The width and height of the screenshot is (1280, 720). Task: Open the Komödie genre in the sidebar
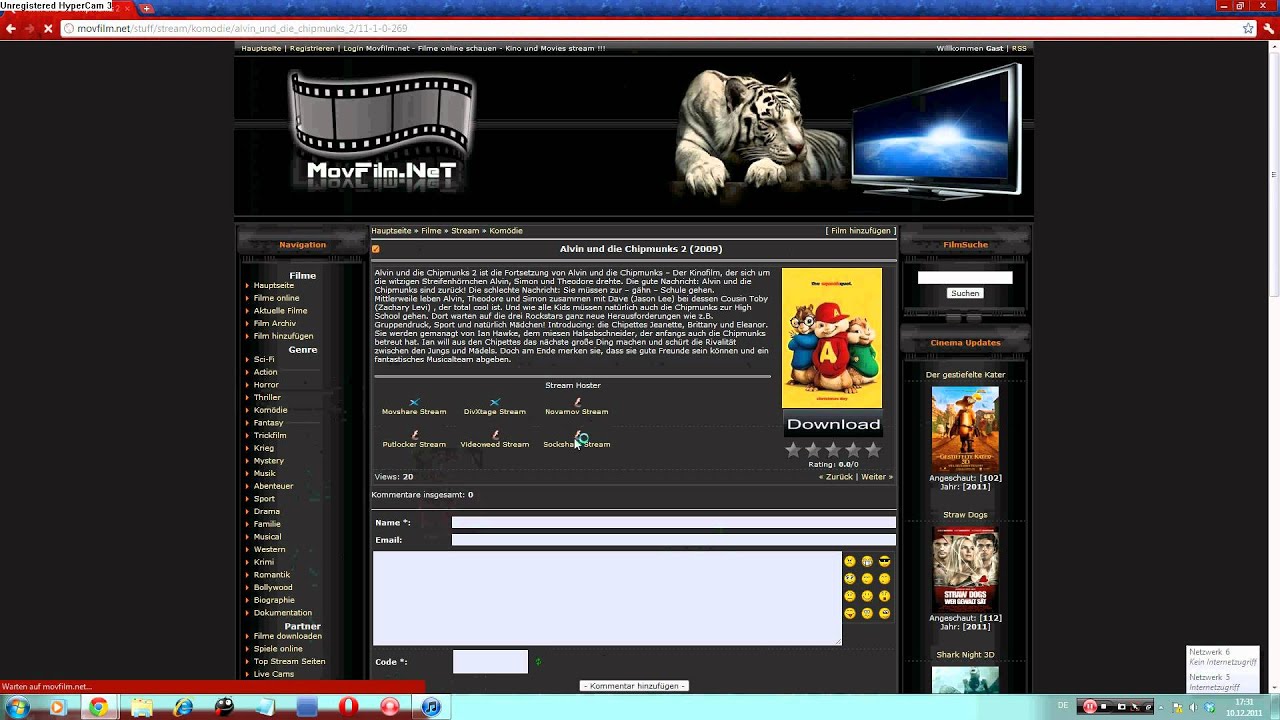click(270, 410)
